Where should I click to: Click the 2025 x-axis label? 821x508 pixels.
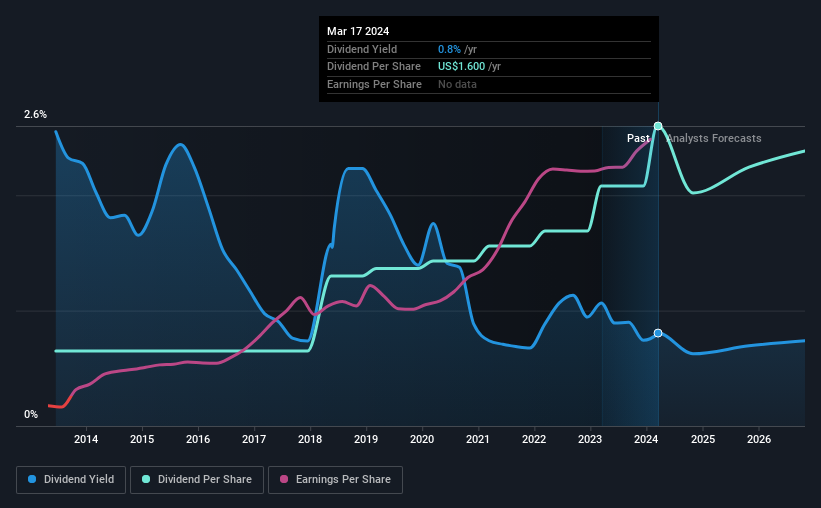703,439
